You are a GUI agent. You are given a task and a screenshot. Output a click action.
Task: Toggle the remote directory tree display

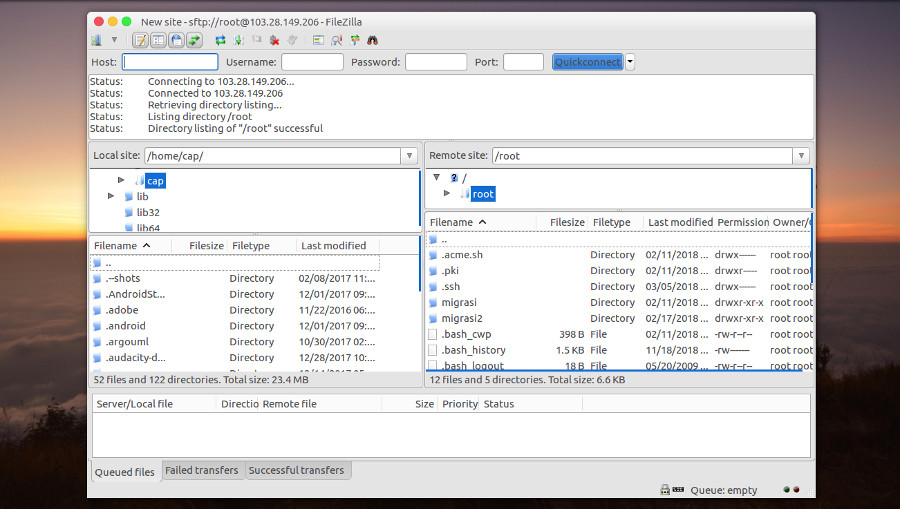coord(176,40)
